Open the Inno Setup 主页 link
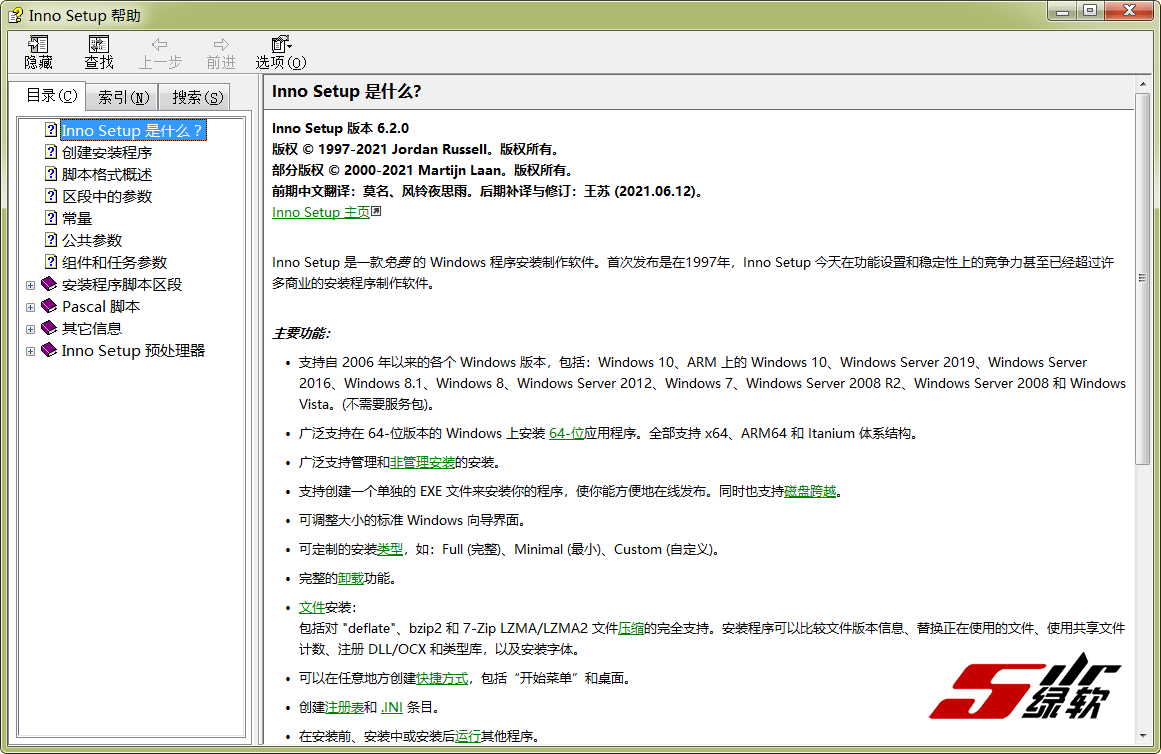Screen dimensions: 1161x754 point(320,212)
